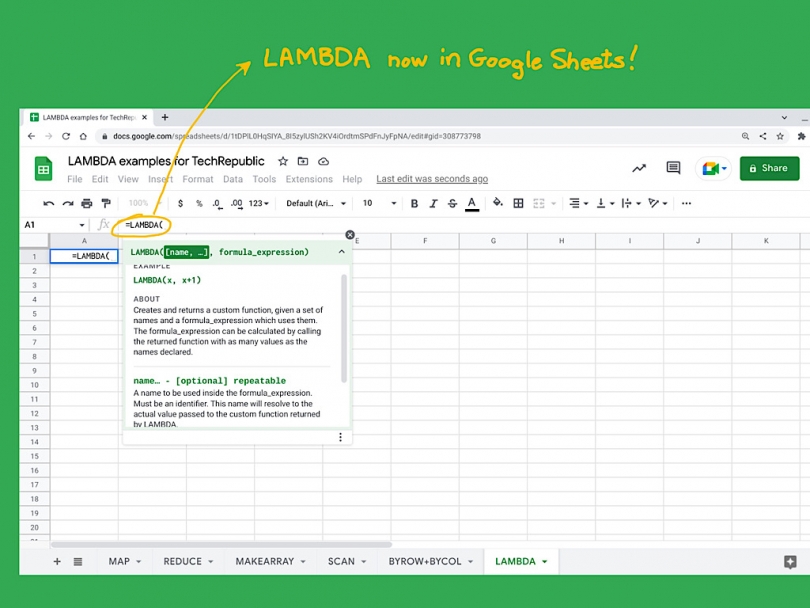Click the Percent format icon
This screenshot has height=608, width=810.
(x=198, y=203)
